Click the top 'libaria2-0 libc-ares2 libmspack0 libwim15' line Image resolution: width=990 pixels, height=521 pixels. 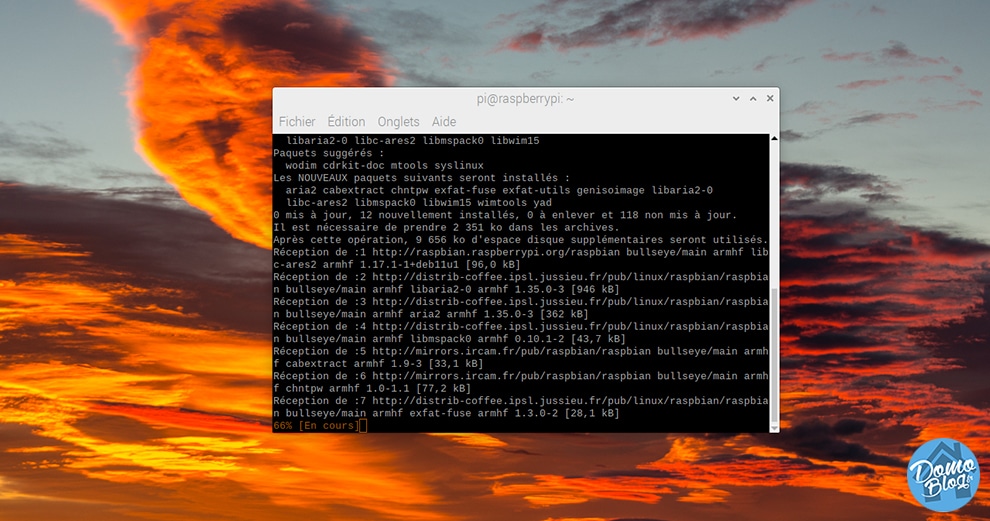[x=412, y=141]
